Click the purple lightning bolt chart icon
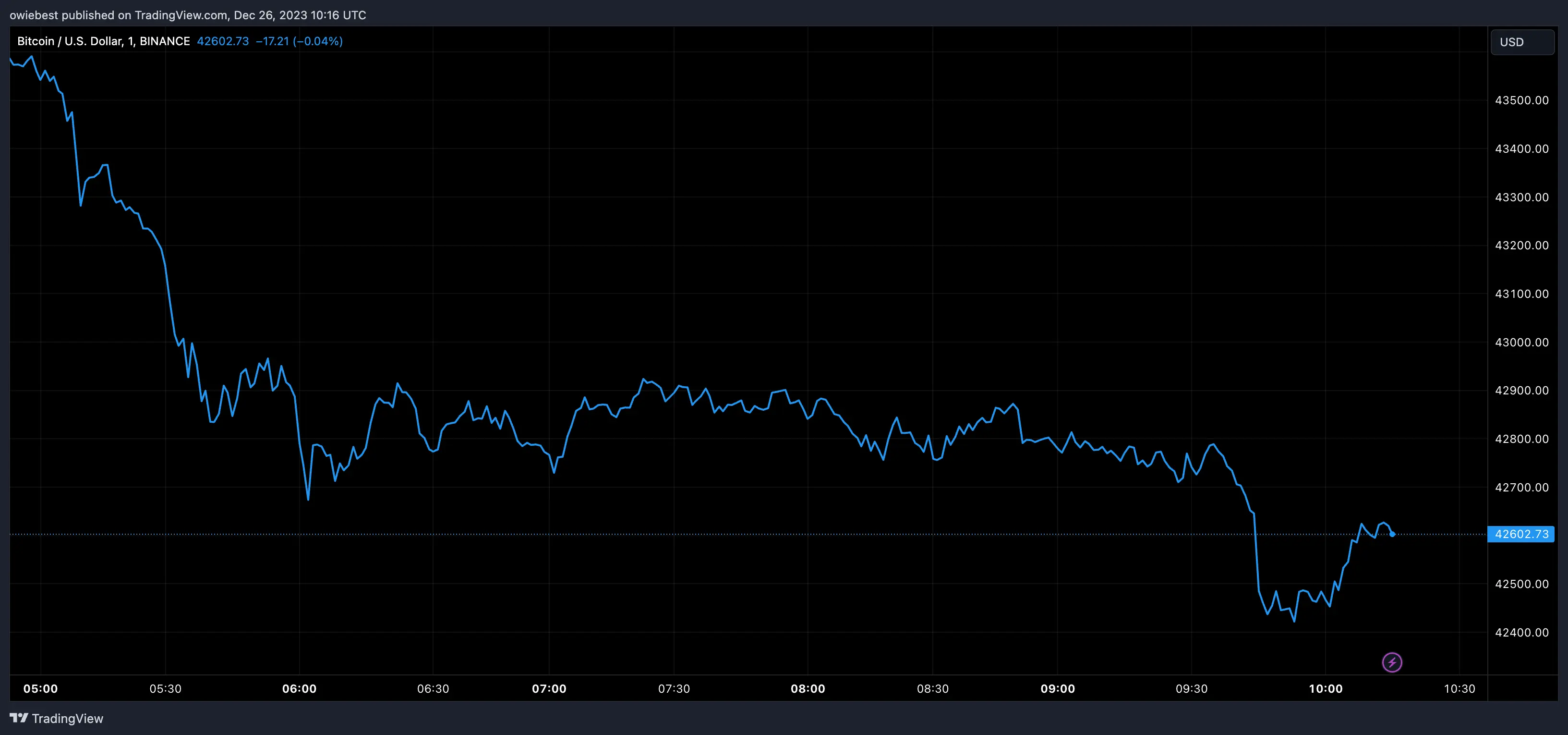The image size is (1568, 735). 1393,662
